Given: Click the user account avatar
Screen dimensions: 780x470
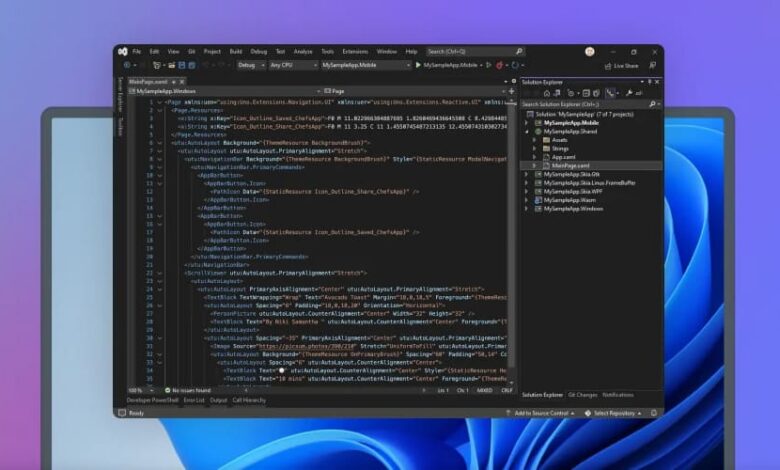Looking at the screenshot, I should tap(589, 52).
